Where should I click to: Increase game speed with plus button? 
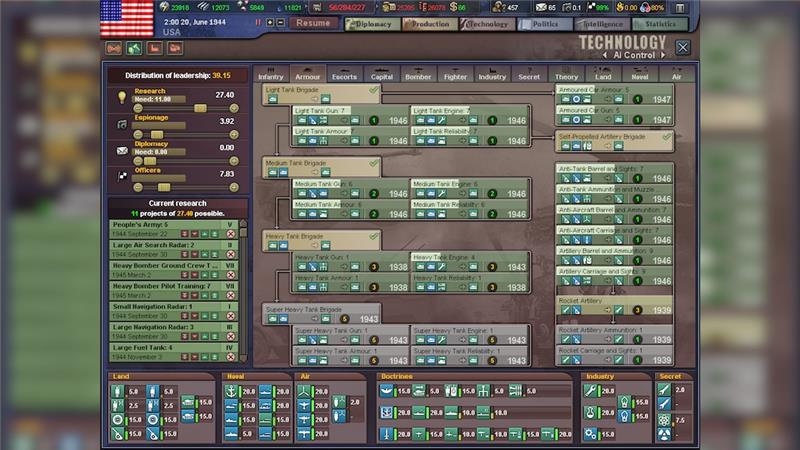point(270,22)
